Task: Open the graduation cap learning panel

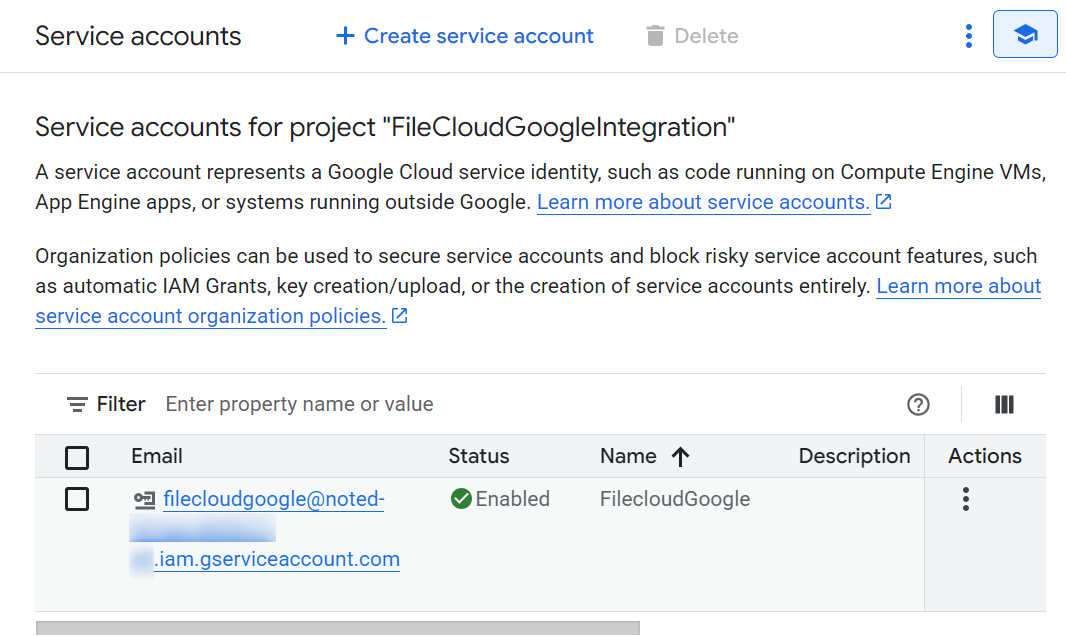Action: click(1024, 35)
